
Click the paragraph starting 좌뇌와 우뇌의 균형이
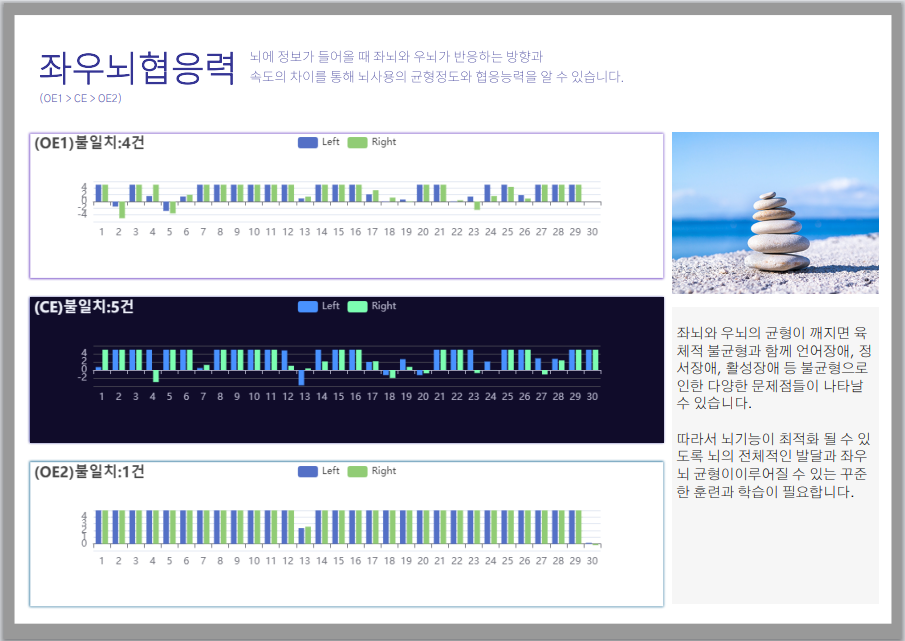[774, 368]
